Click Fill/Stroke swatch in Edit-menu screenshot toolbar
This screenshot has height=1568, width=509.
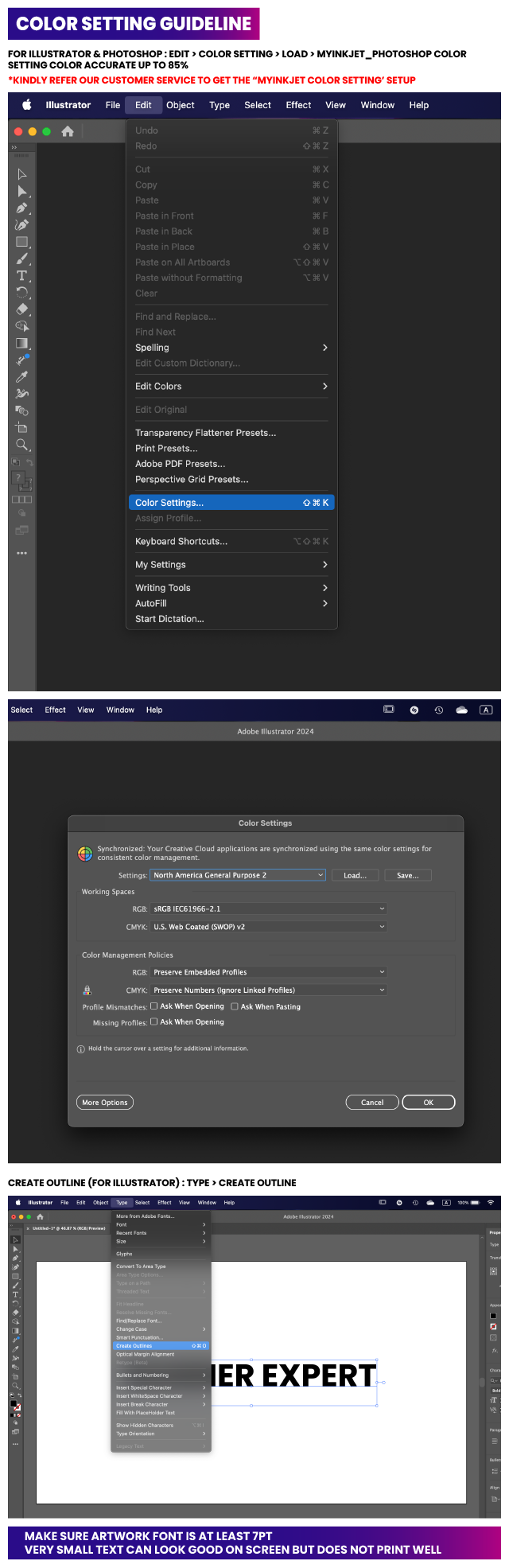(22, 481)
